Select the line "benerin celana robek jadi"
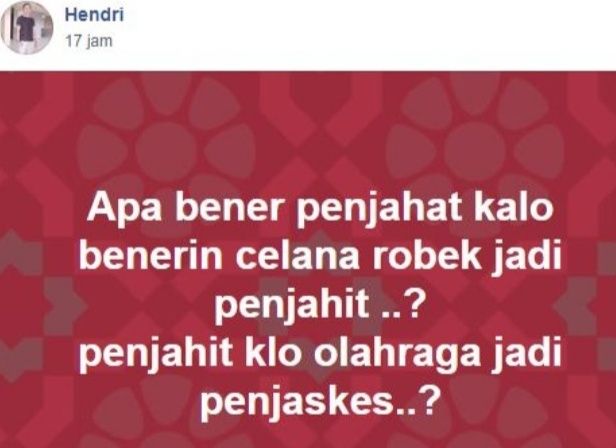This screenshot has height=448, width=616. click(320, 257)
